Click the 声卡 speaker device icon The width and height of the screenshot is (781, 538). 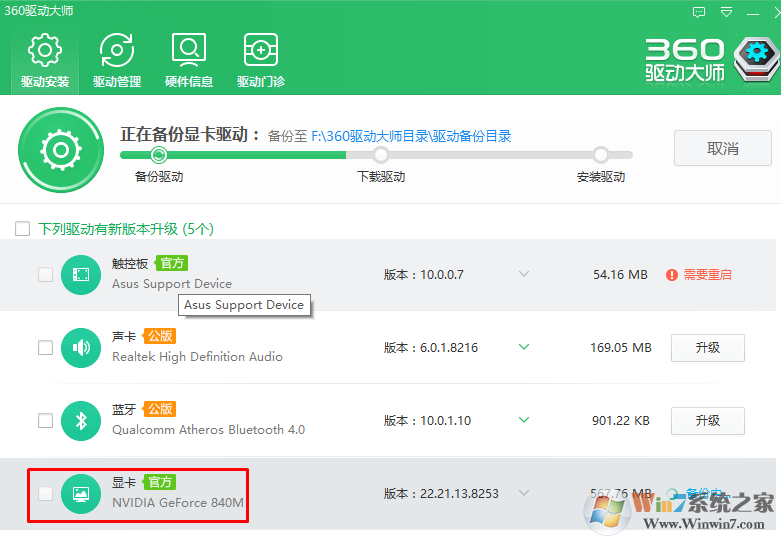[x=81, y=347]
